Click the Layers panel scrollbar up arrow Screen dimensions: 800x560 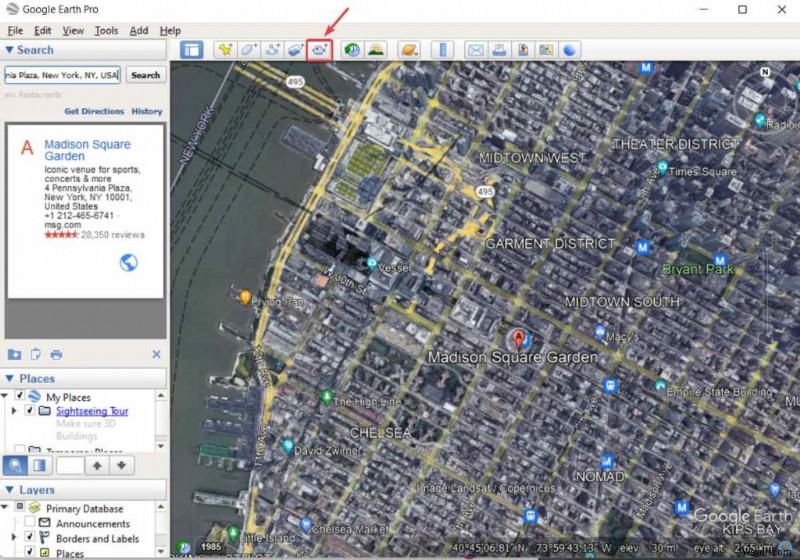[x=161, y=506]
